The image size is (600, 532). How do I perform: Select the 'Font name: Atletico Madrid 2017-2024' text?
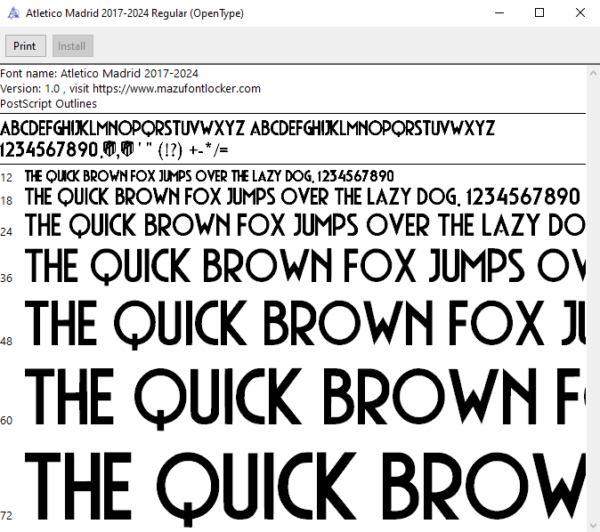click(x=99, y=73)
